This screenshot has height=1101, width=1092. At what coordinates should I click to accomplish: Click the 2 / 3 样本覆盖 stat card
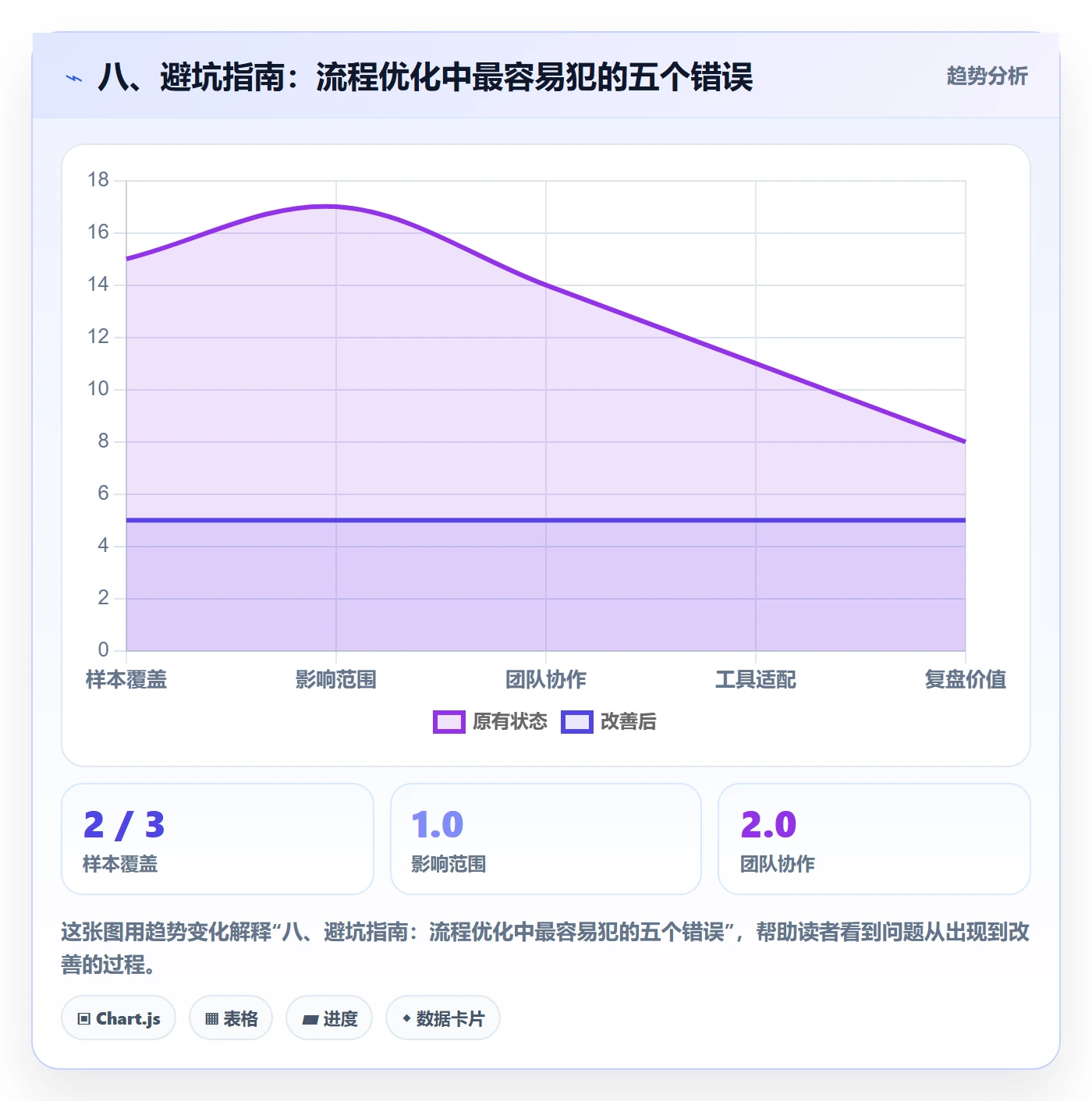[218, 839]
